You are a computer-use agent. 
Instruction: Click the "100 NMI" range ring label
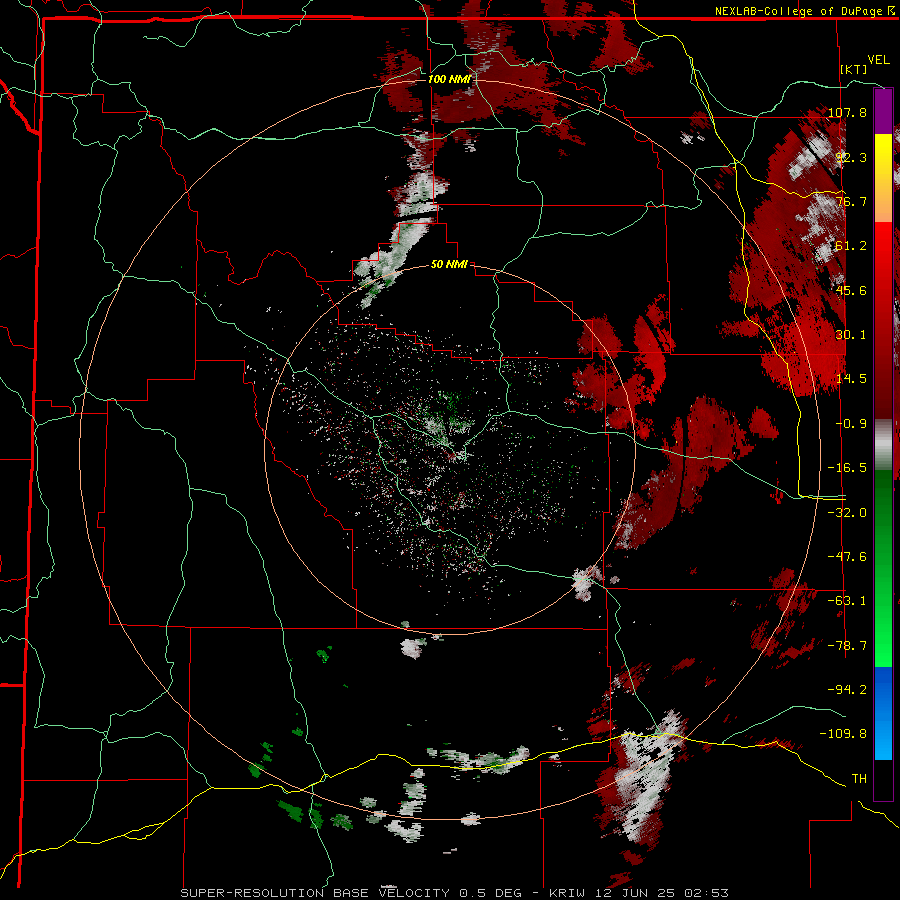coord(449,79)
